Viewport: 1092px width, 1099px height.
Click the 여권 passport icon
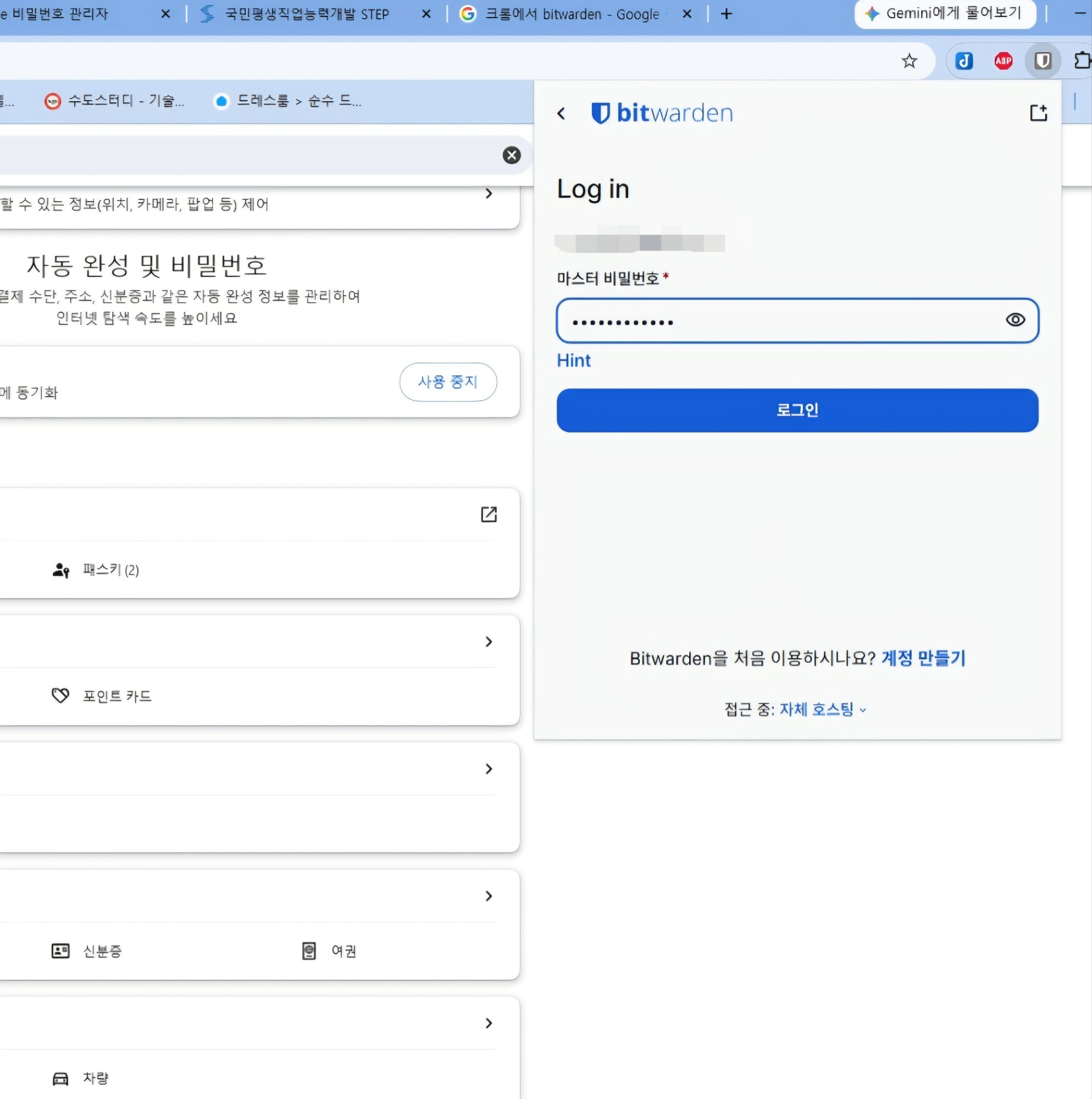pyautogui.click(x=308, y=951)
